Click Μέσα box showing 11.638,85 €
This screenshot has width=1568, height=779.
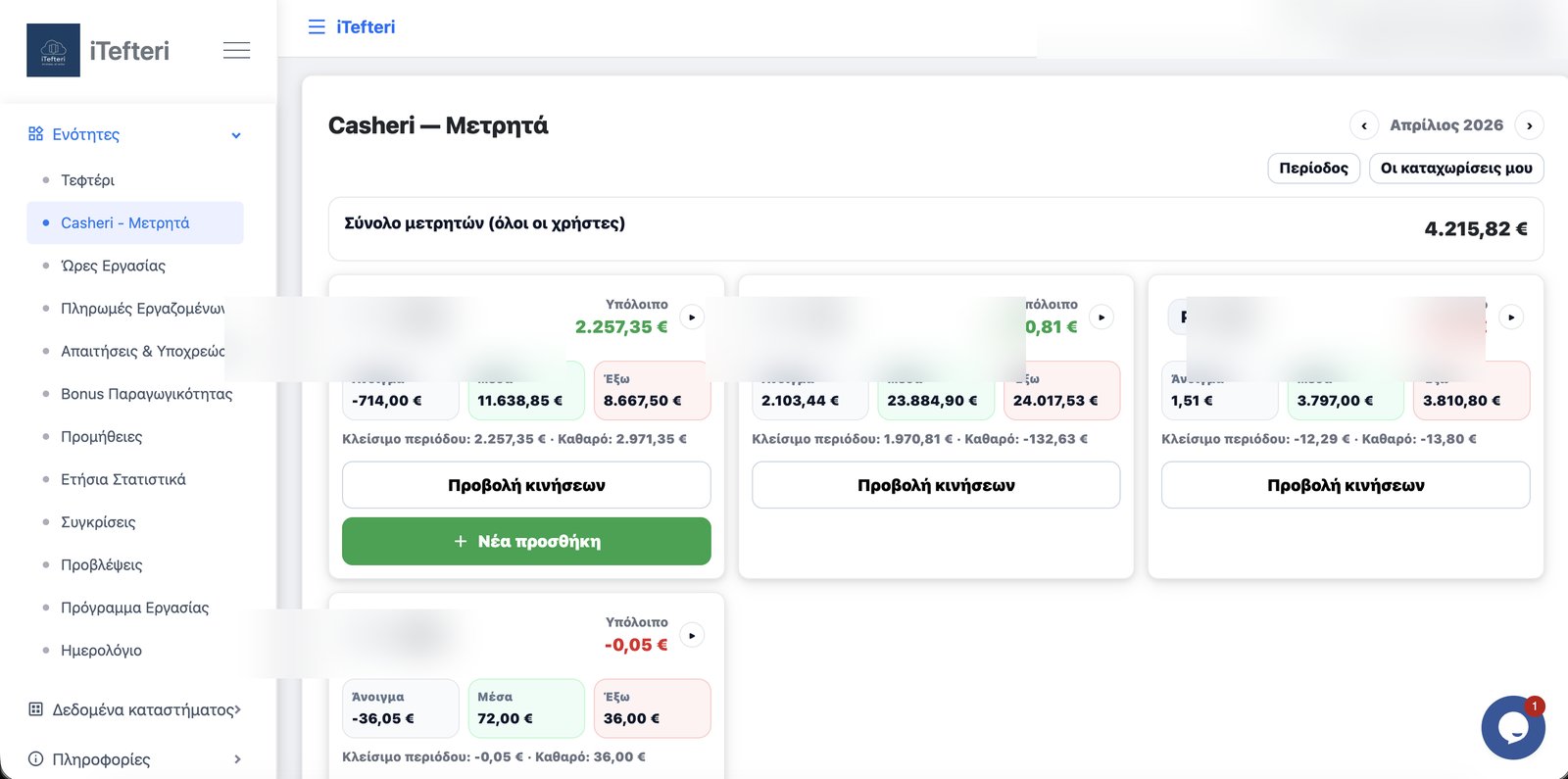click(x=526, y=391)
